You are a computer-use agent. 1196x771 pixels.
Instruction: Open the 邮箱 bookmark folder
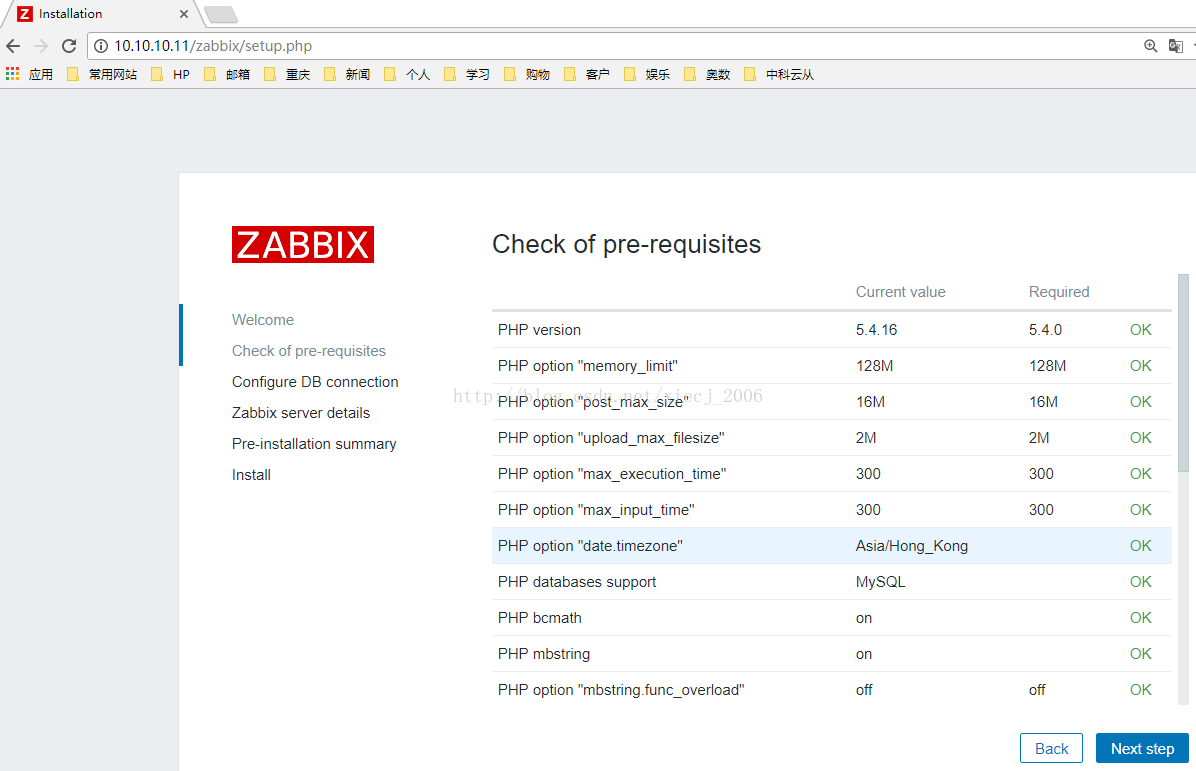(227, 74)
